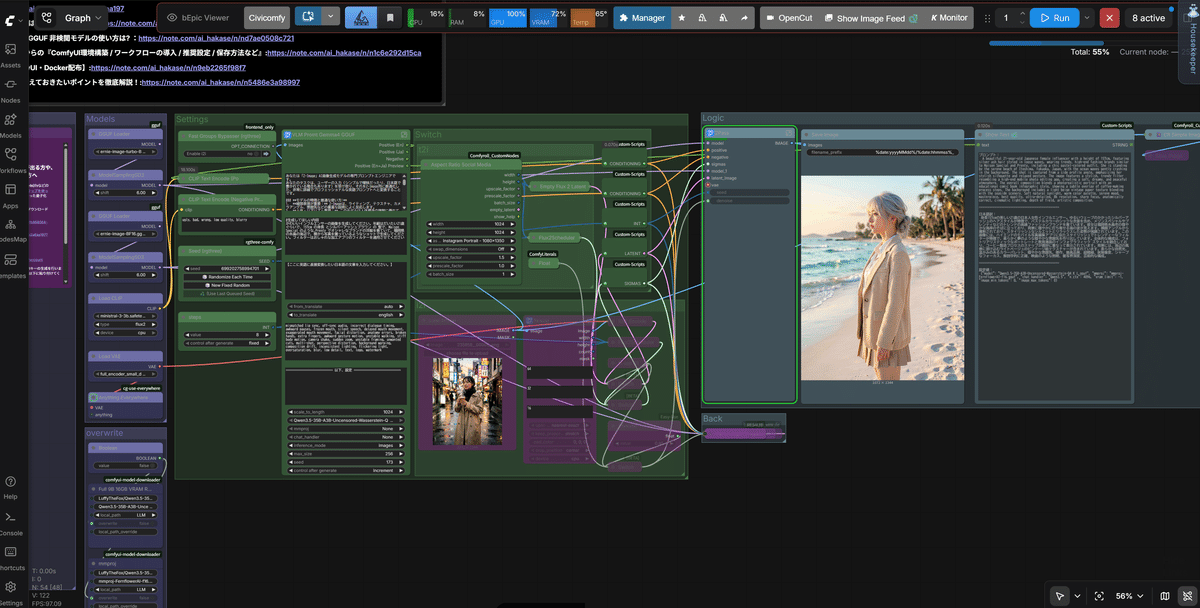Click the 8 active jobs button
The height and width of the screenshot is (608, 1200).
coord(1148,17)
